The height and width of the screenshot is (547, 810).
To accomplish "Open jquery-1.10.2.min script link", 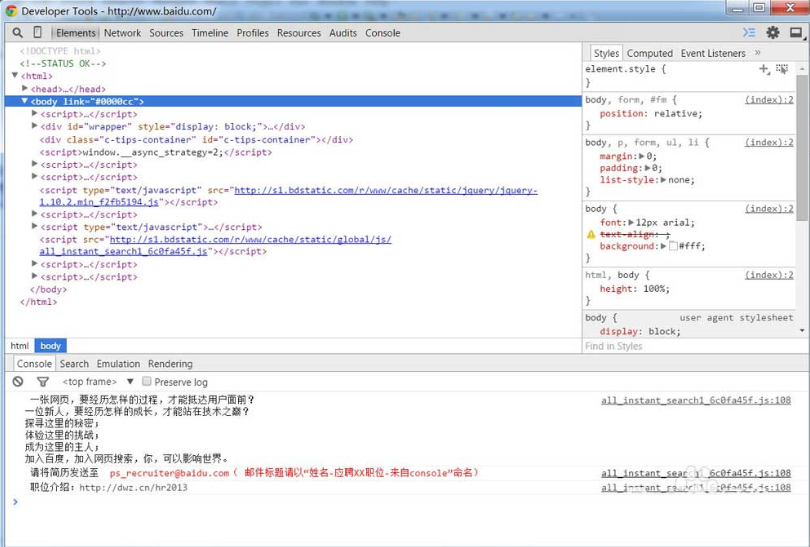I will (288, 196).
